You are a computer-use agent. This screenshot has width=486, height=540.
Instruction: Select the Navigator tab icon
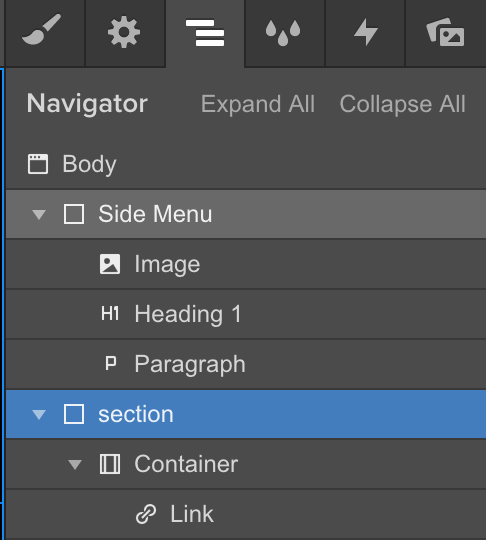point(205,33)
